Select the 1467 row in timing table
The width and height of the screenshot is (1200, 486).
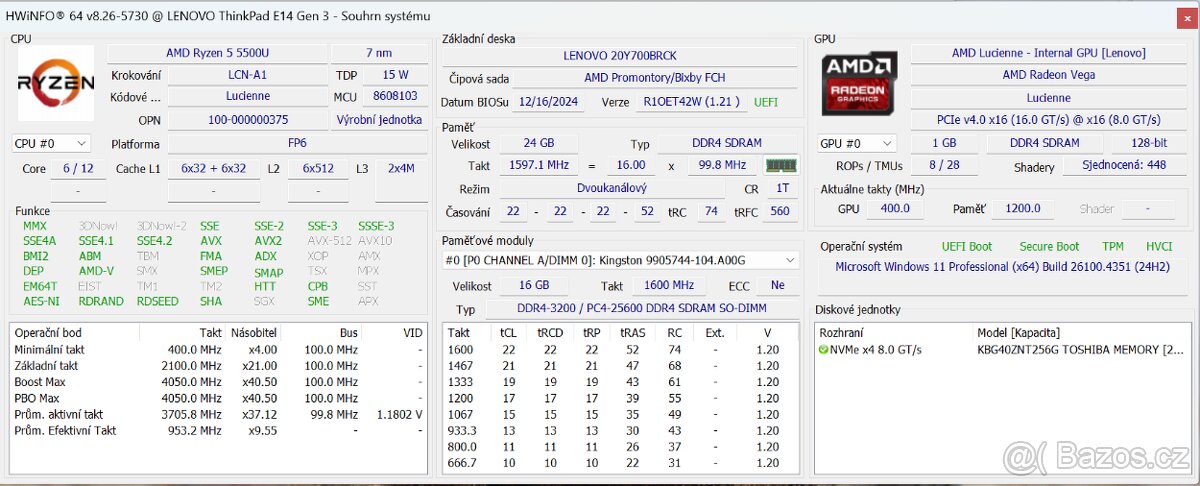coord(621,366)
